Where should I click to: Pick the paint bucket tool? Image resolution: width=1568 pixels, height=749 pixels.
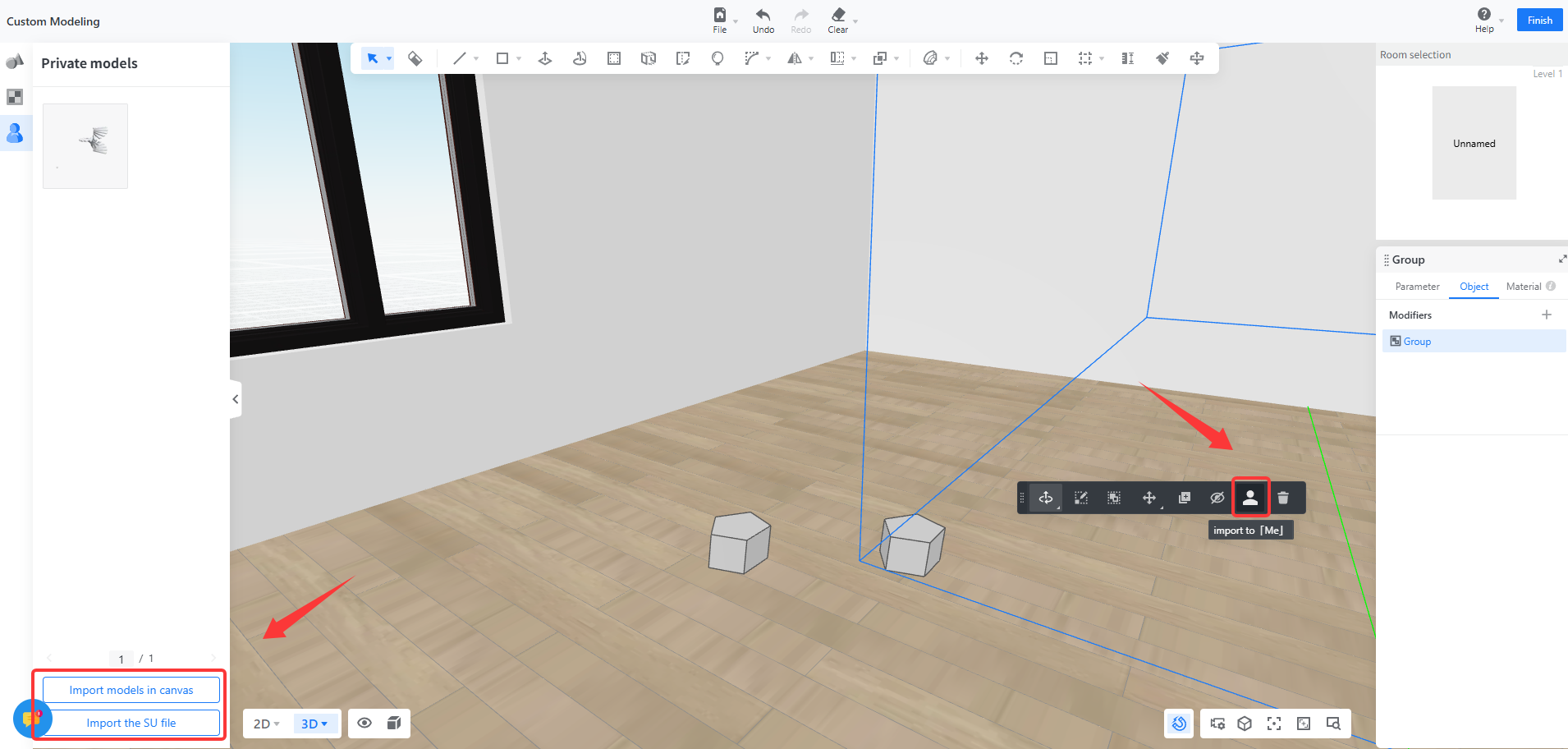[x=415, y=58]
